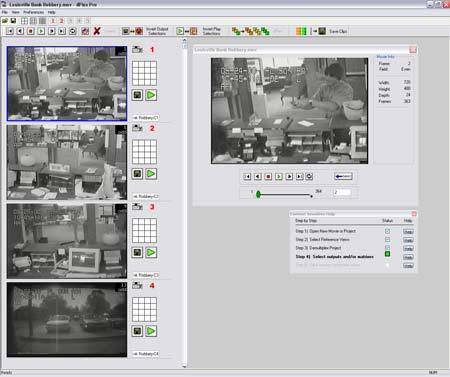Stop the movie in the preview window
The width and height of the screenshot is (450, 377).
(x=268, y=177)
